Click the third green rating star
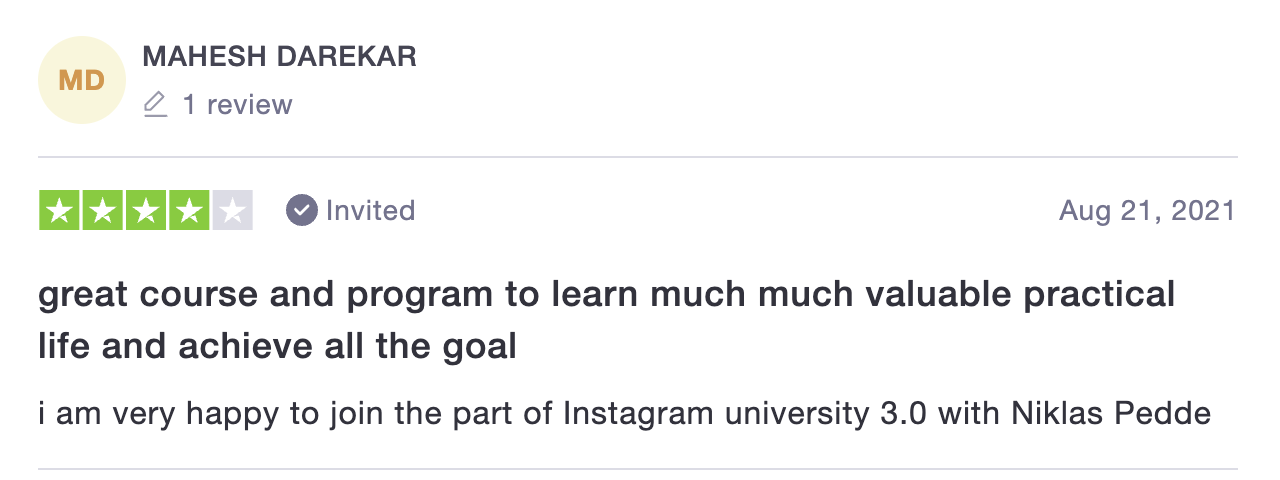 tap(146, 210)
